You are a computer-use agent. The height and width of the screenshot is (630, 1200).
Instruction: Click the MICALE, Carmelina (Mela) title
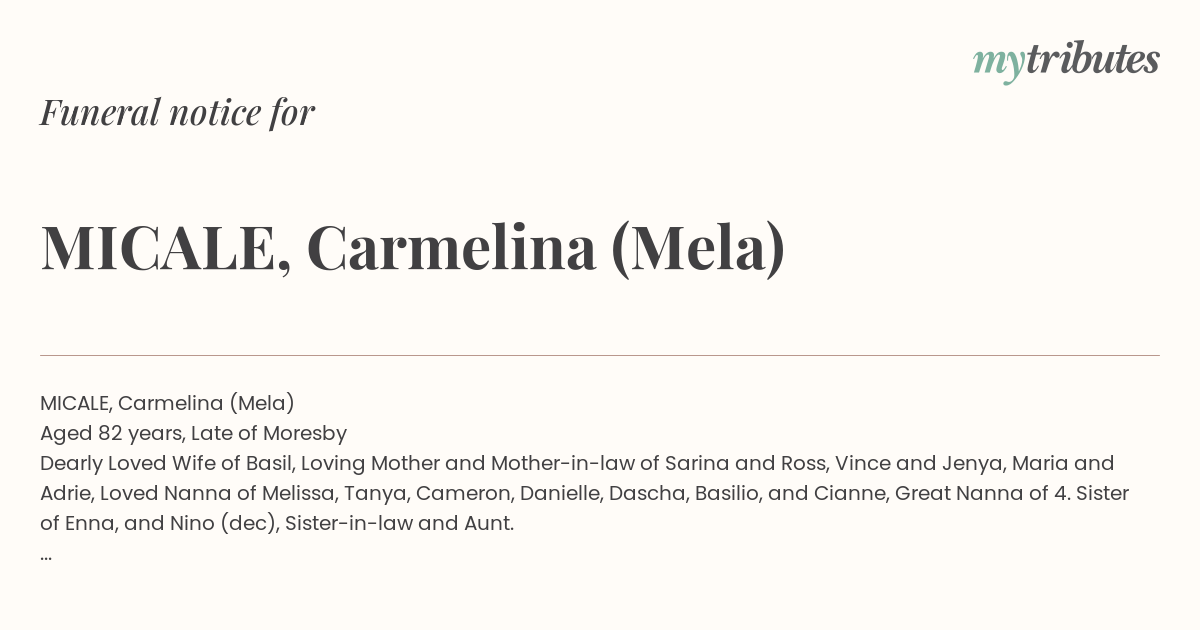[413, 248]
